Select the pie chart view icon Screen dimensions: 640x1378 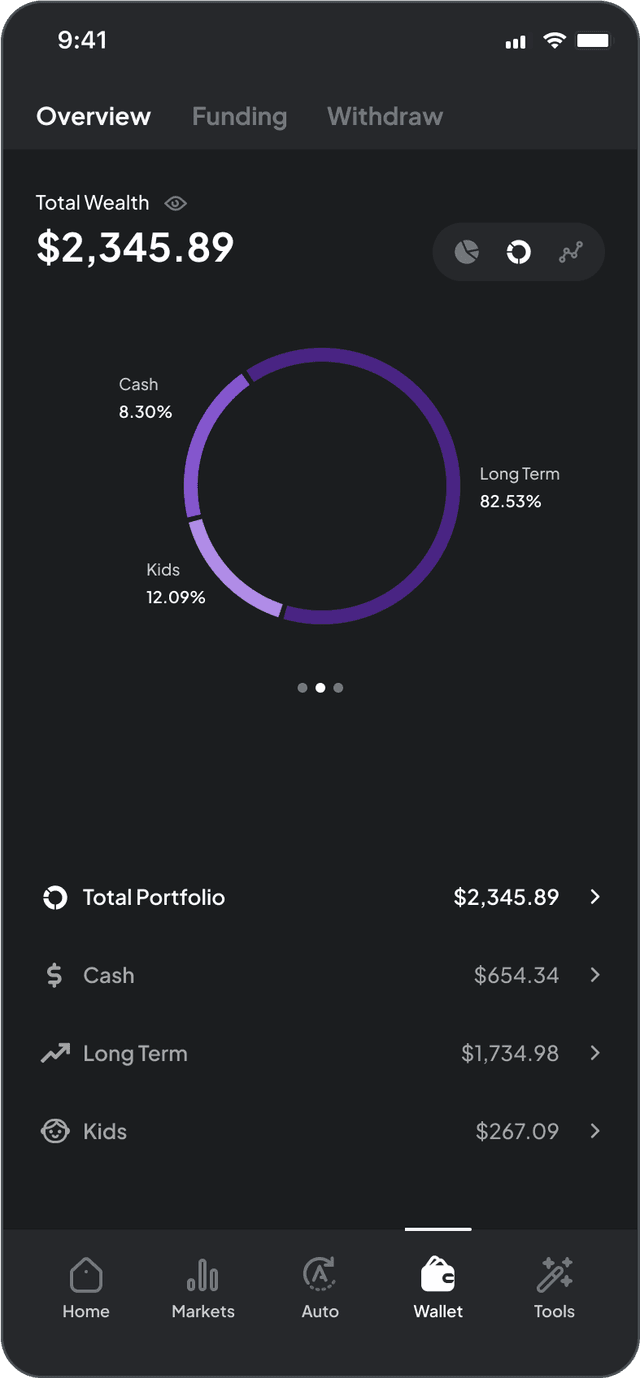point(466,252)
